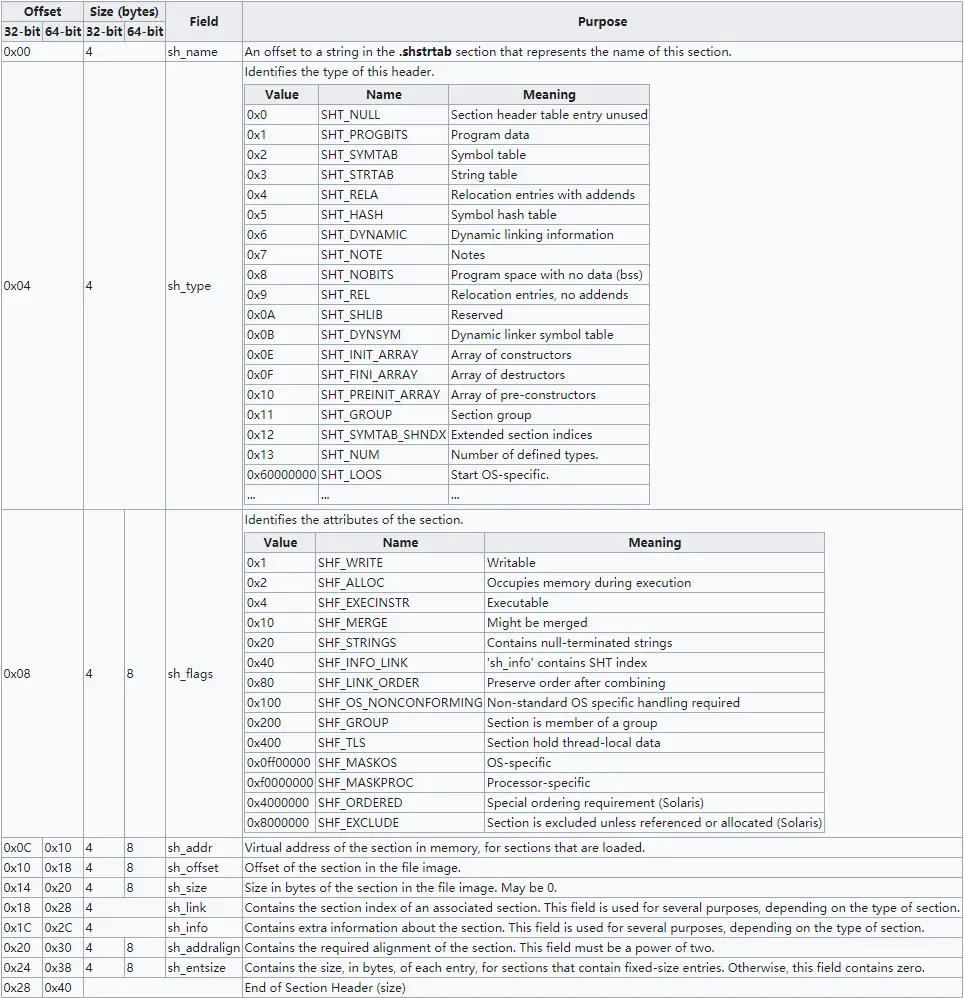Click the Offset column header

click(x=42, y=11)
